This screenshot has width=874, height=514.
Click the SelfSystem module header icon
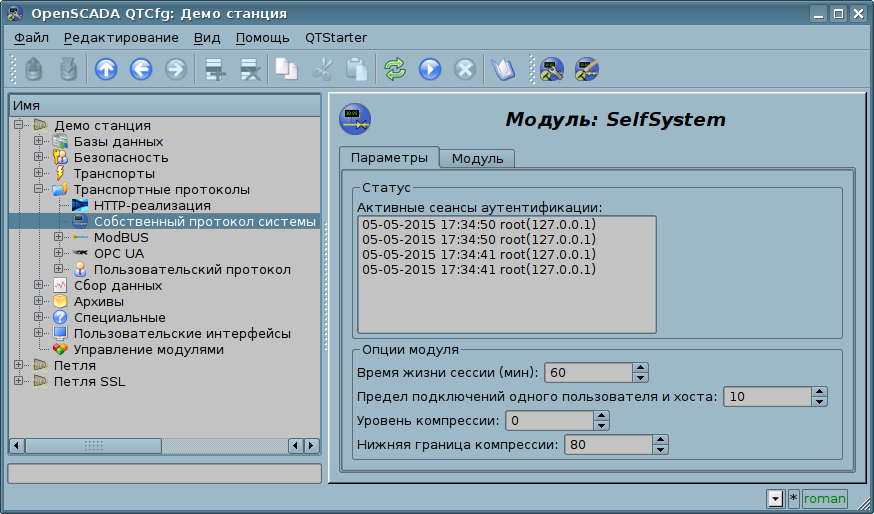click(x=355, y=119)
